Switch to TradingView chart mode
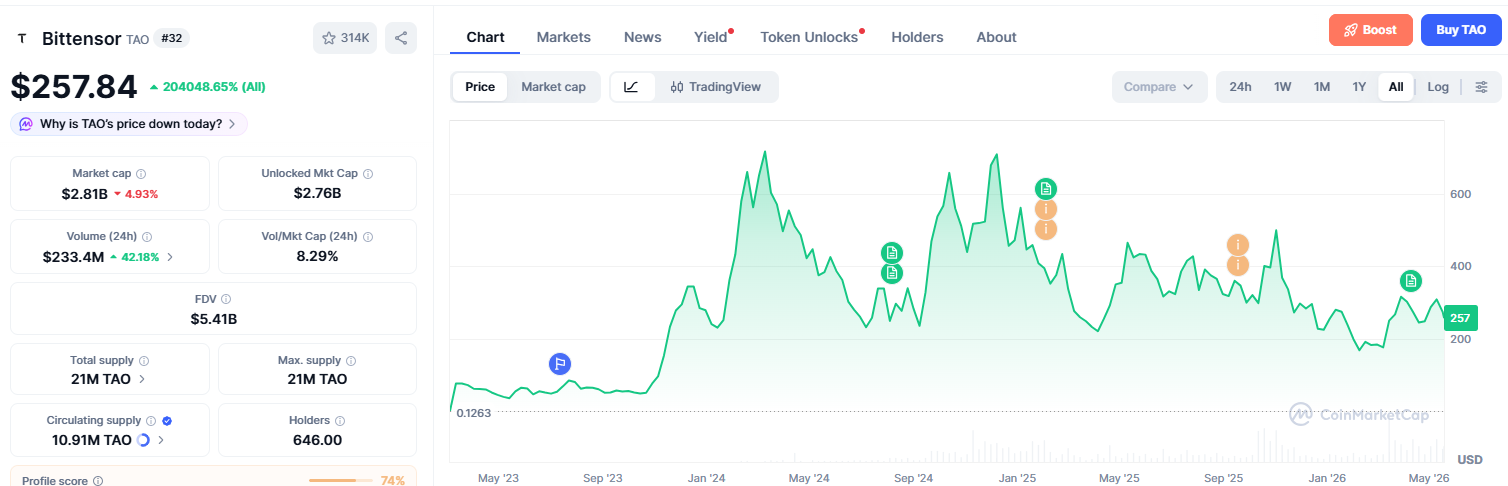1508x486 pixels. (x=716, y=87)
